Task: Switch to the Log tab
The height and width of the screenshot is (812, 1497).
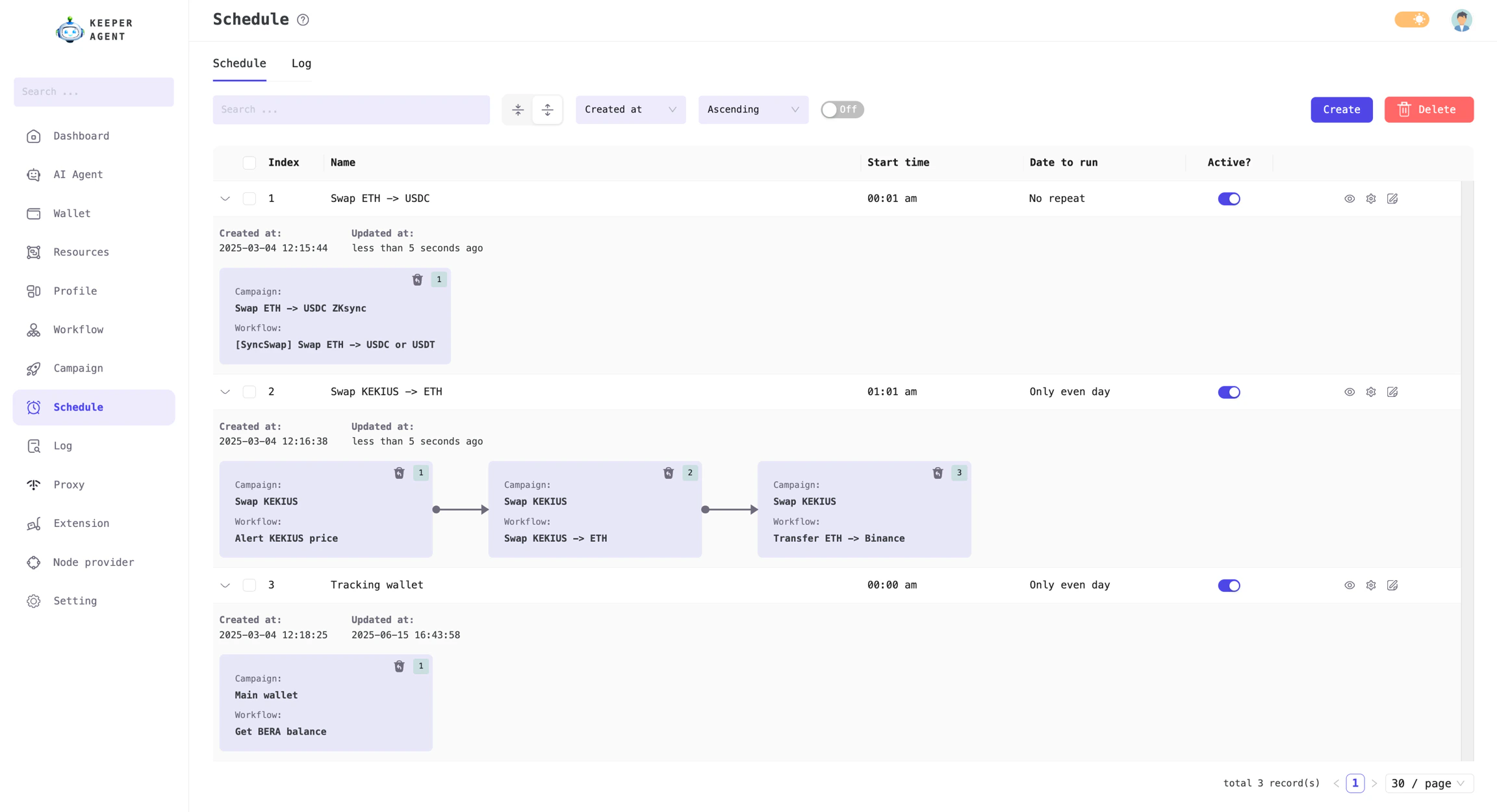Action: pyautogui.click(x=301, y=64)
